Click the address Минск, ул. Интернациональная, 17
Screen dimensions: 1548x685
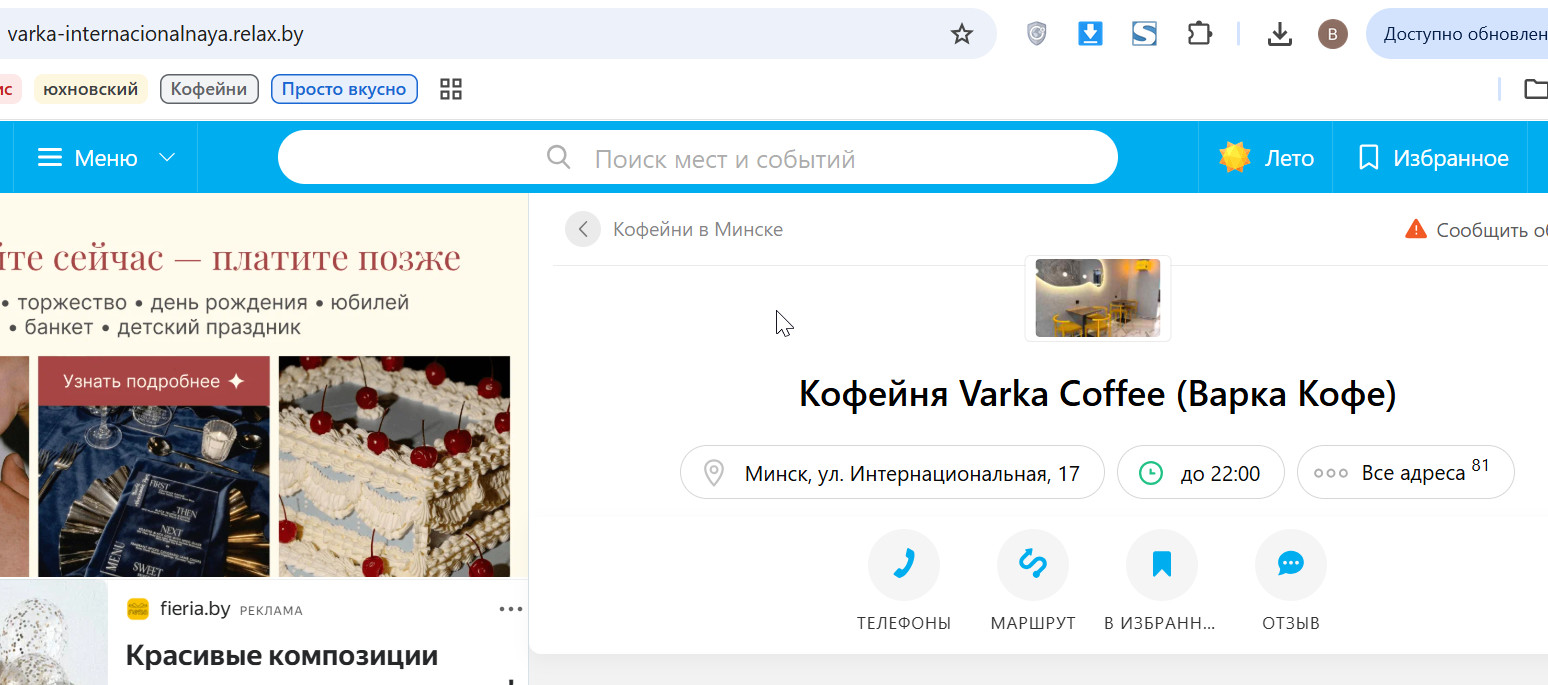[892, 473]
